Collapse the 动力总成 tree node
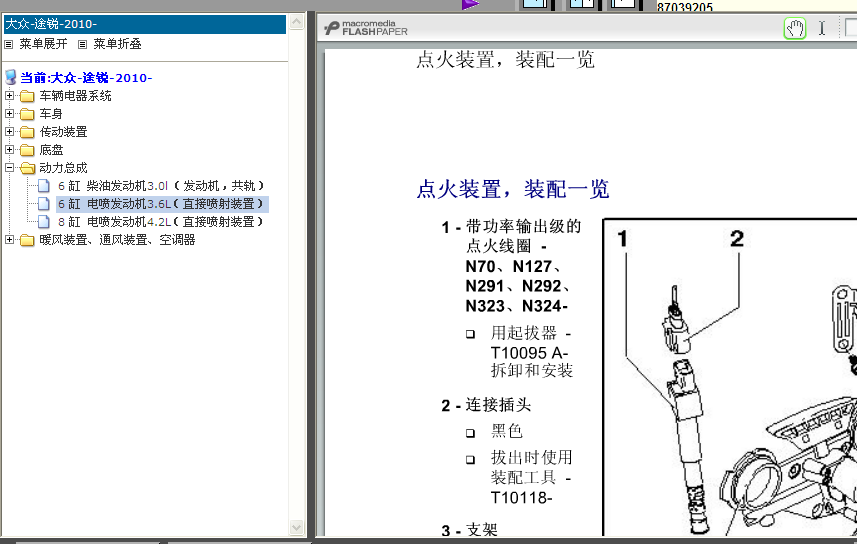This screenshot has height=544, width=857. (9, 168)
